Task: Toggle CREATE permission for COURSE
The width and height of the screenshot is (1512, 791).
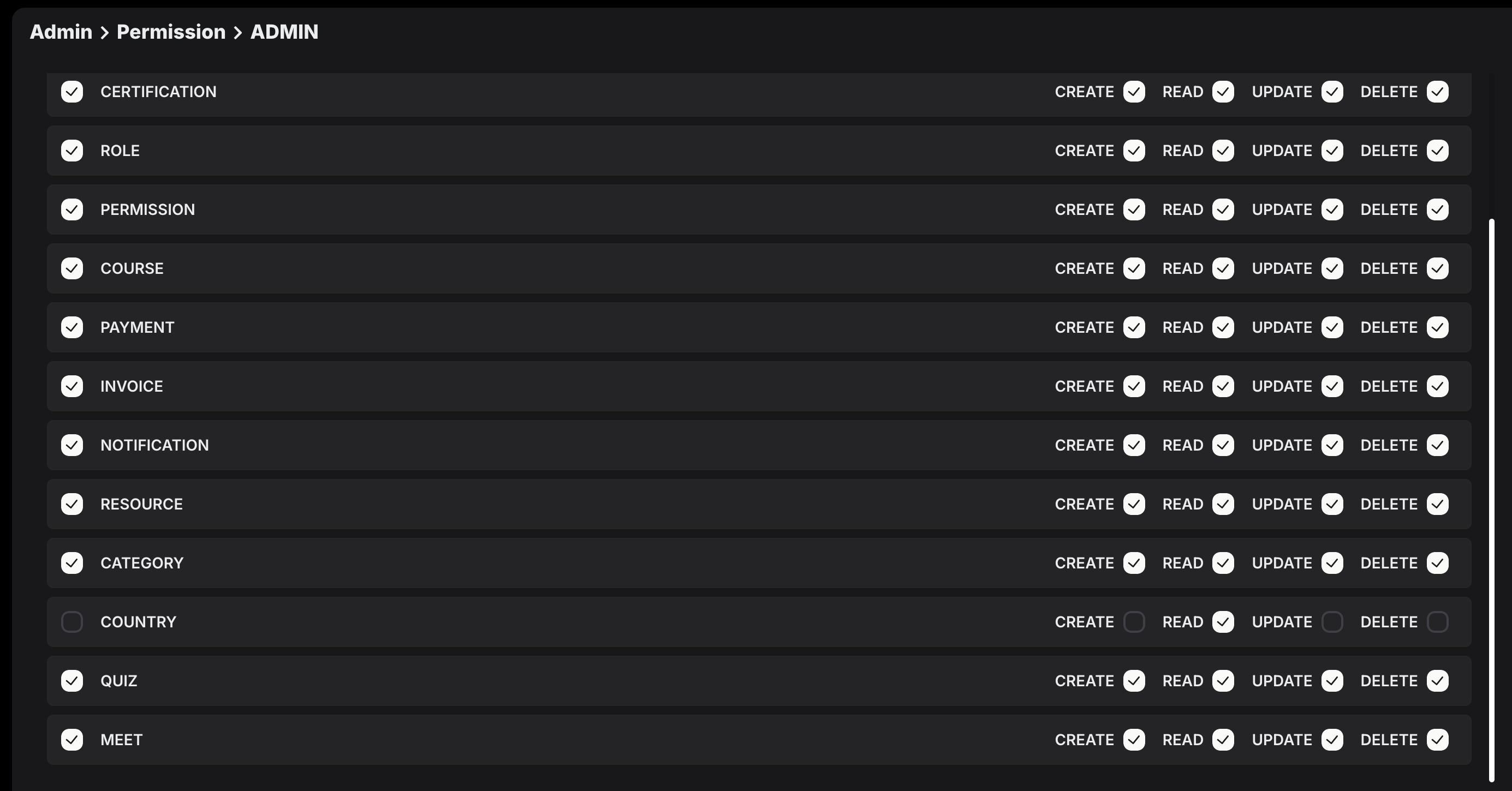Action: coord(1134,269)
